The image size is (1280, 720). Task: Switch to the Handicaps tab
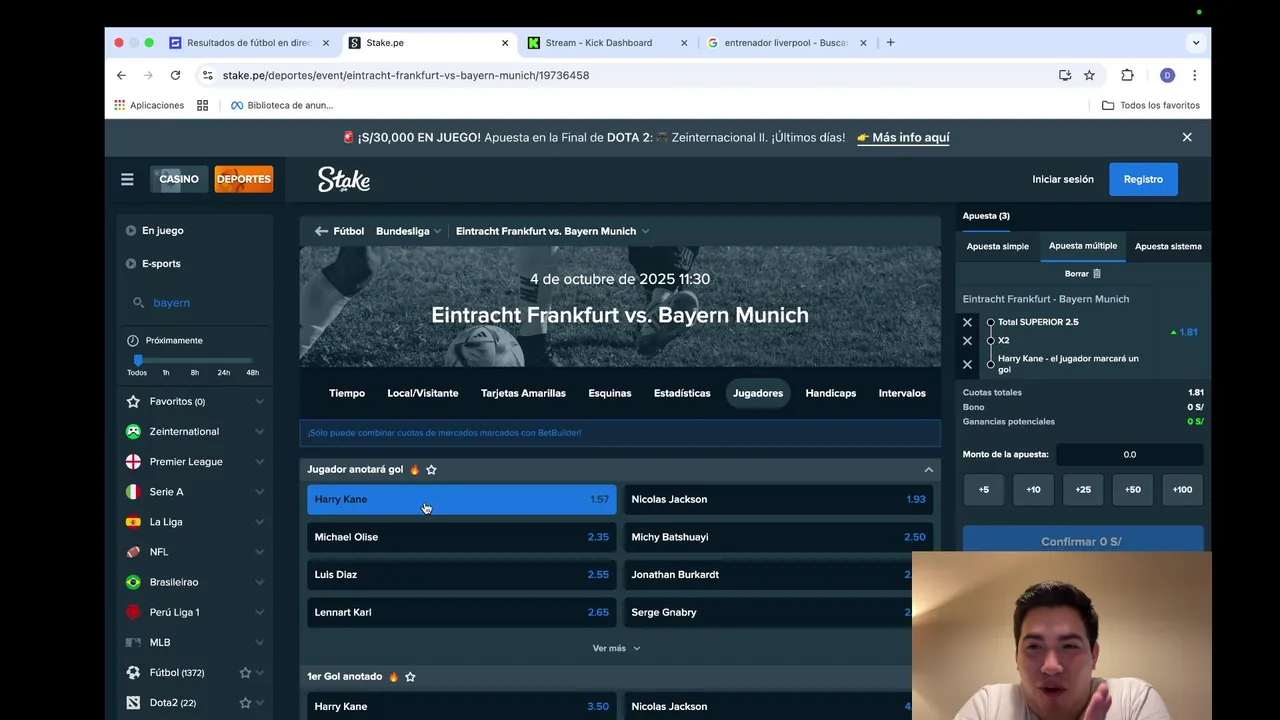(x=831, y=393)
